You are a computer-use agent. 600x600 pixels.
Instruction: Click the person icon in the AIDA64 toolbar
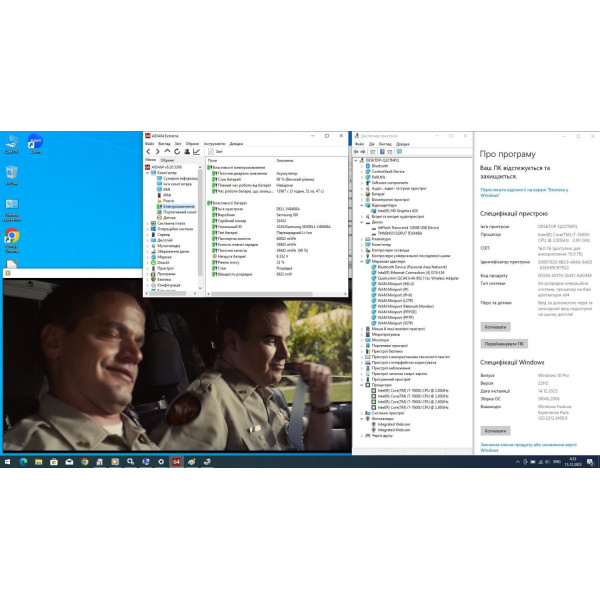[187, 152]
